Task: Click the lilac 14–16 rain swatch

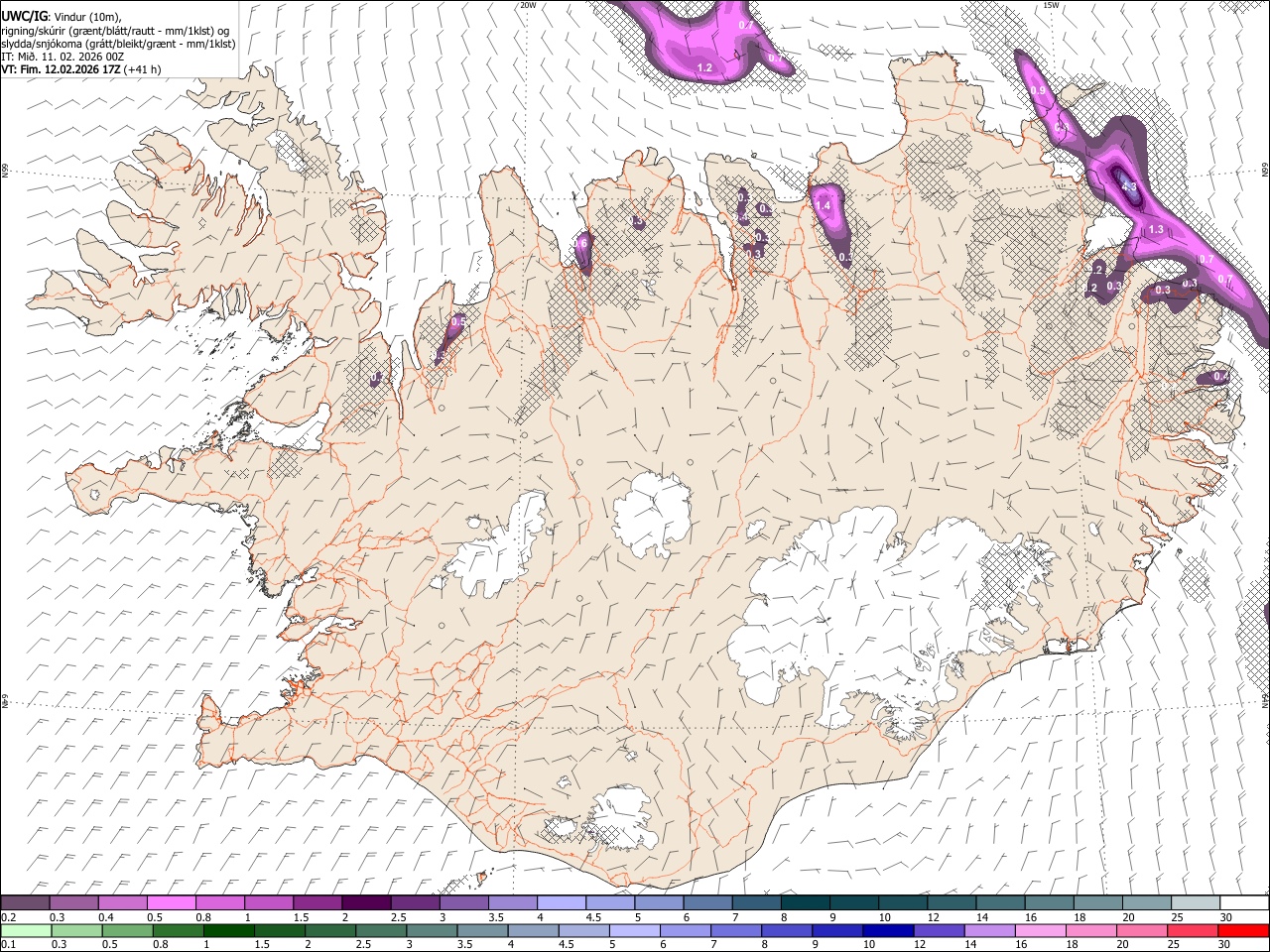Action: click(x=989, y=930)
